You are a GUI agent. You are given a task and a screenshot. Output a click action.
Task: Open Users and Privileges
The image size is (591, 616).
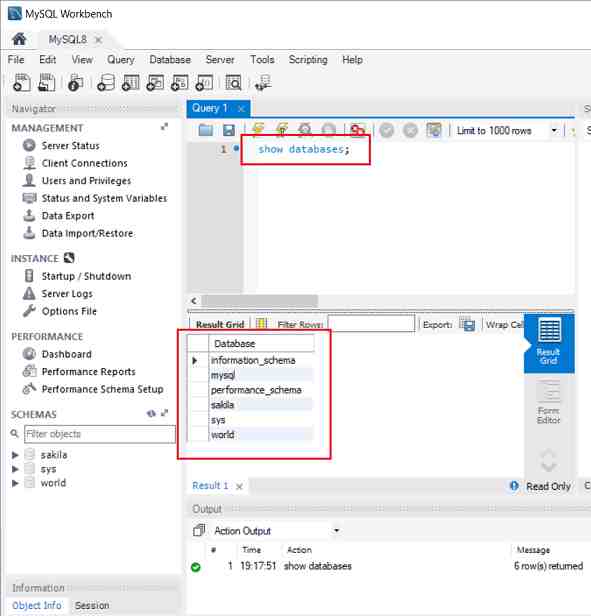pyautogui.click(x=86, y=181)
